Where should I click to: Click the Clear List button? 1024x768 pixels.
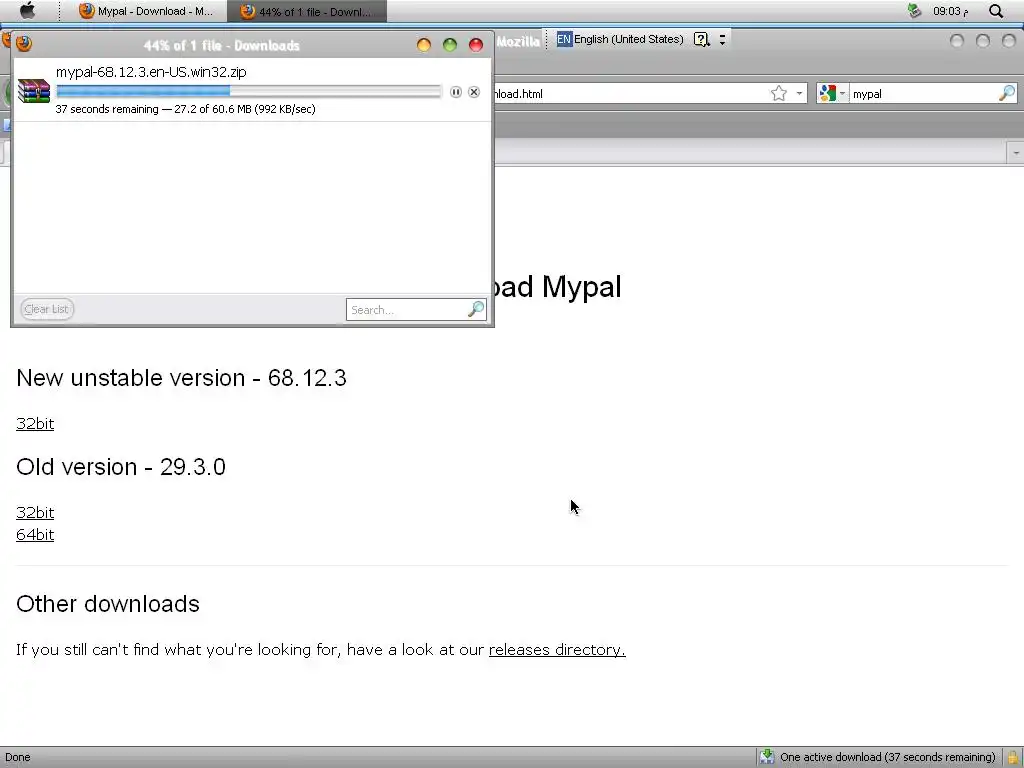47,309
